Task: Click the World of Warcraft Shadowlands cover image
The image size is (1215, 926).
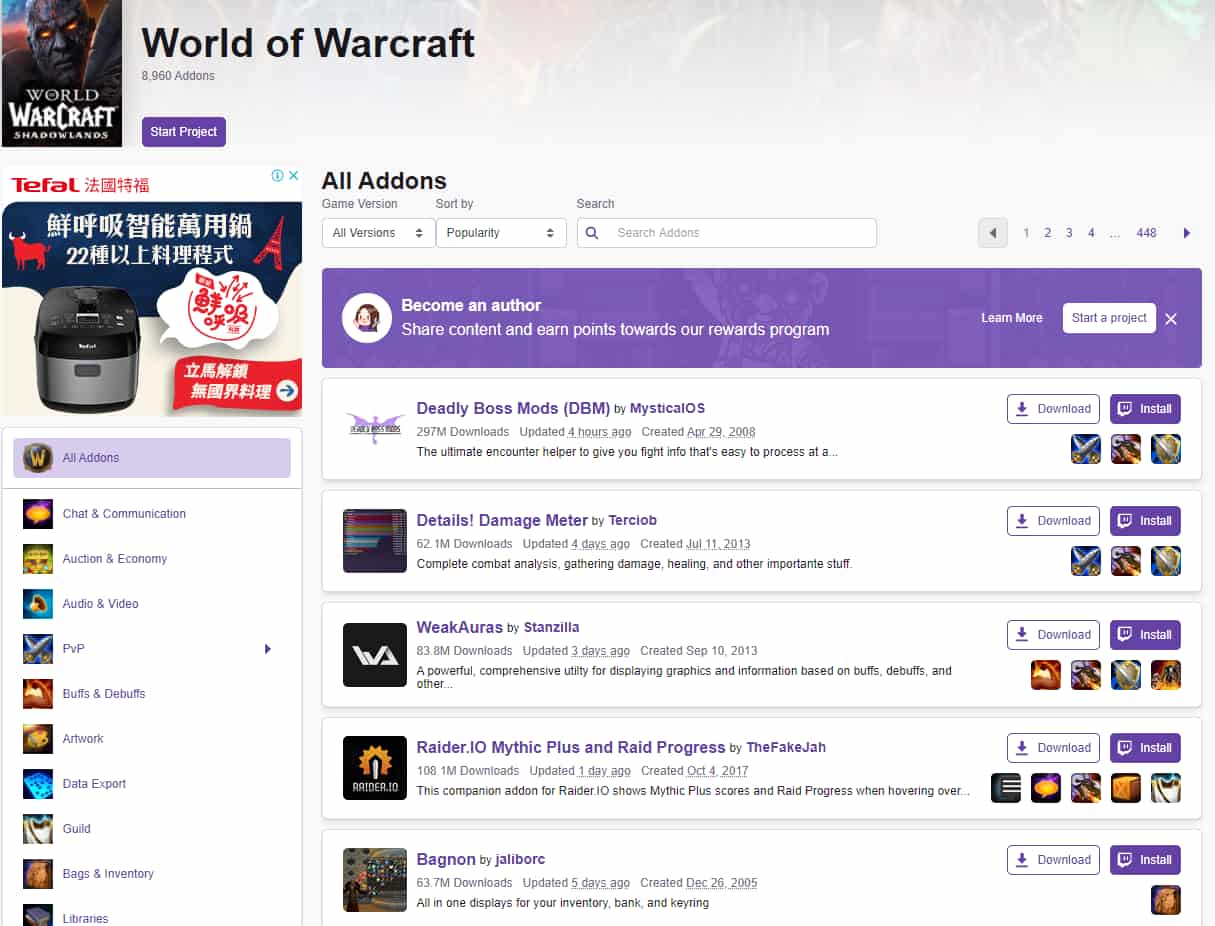Action: (62, 74)
